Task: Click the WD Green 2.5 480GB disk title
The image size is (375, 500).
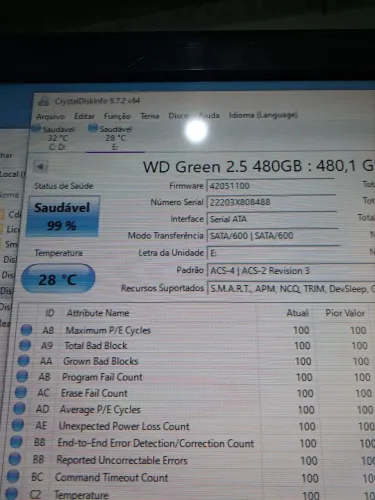Action: 259,166
